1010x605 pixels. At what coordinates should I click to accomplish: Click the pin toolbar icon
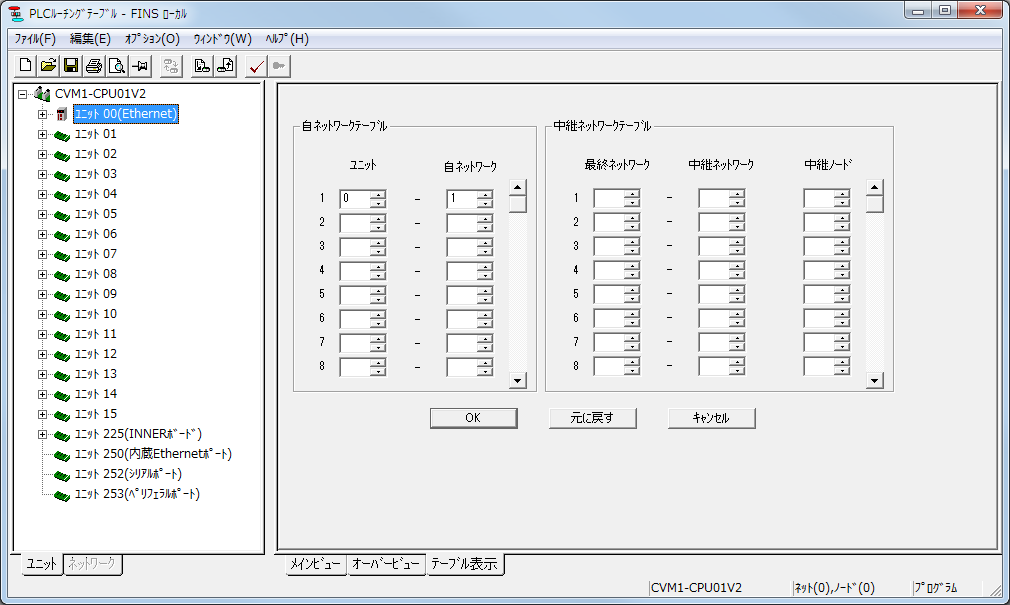[x=140, y=65]
